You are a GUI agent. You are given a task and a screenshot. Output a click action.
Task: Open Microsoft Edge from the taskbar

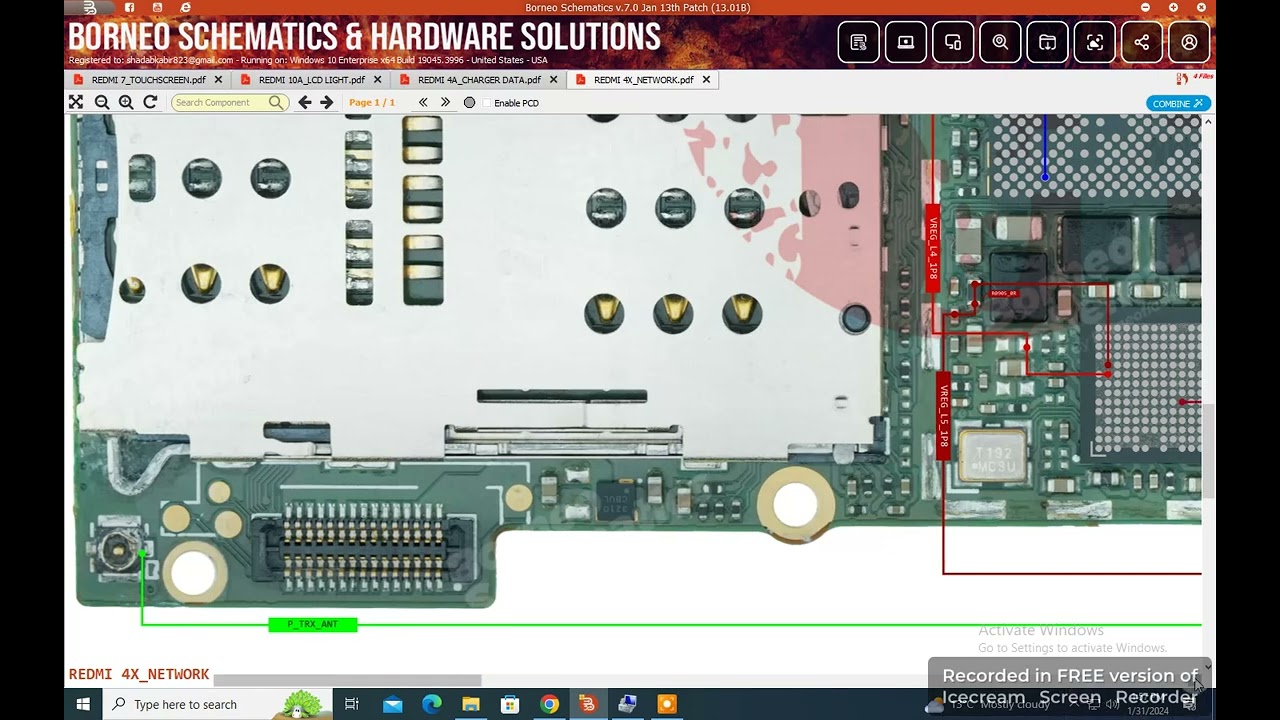431,704
